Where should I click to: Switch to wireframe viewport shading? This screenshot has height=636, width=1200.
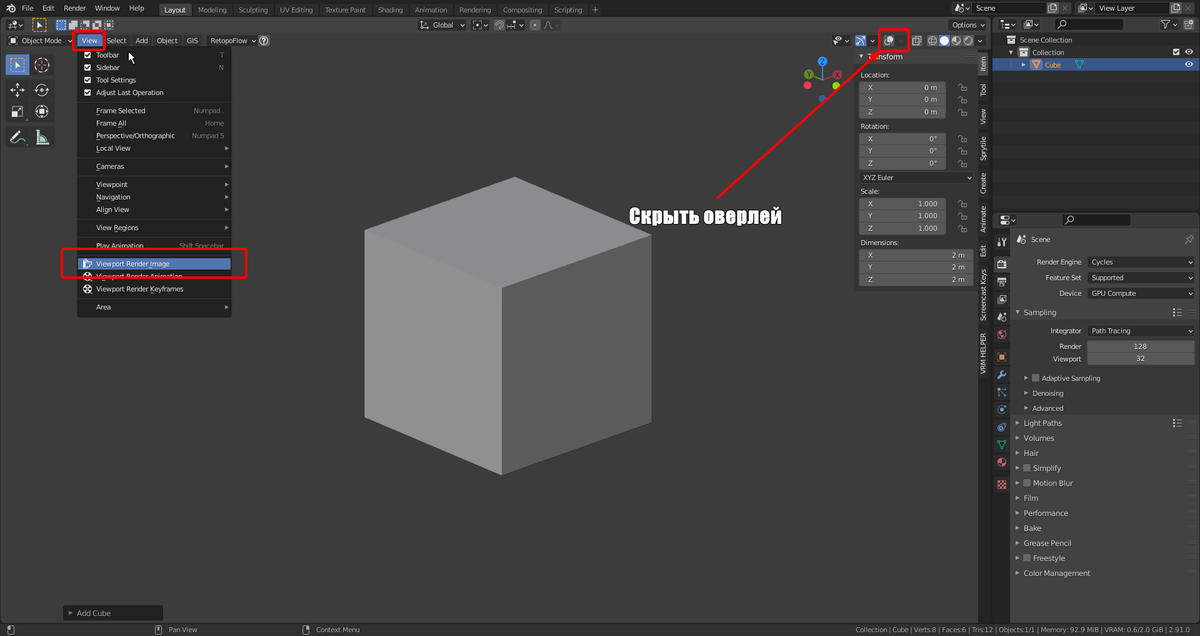click(932, 41)
